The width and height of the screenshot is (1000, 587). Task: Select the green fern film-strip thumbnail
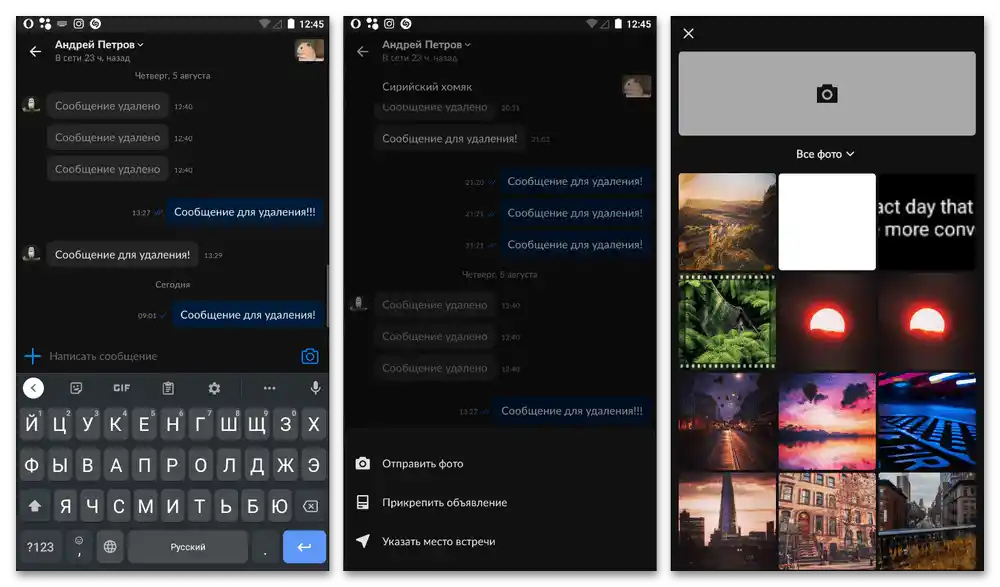click(727, 322)
